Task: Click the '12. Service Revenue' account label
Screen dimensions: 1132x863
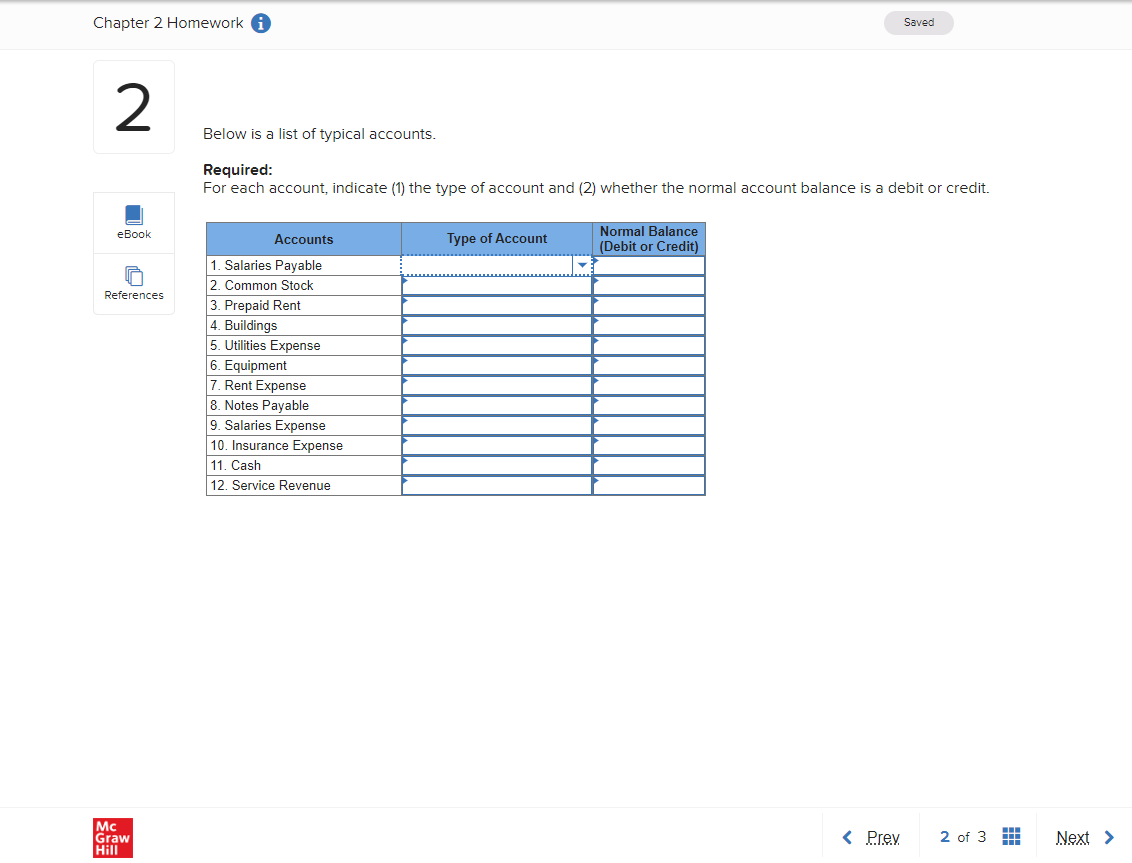Action: (270, 485)
